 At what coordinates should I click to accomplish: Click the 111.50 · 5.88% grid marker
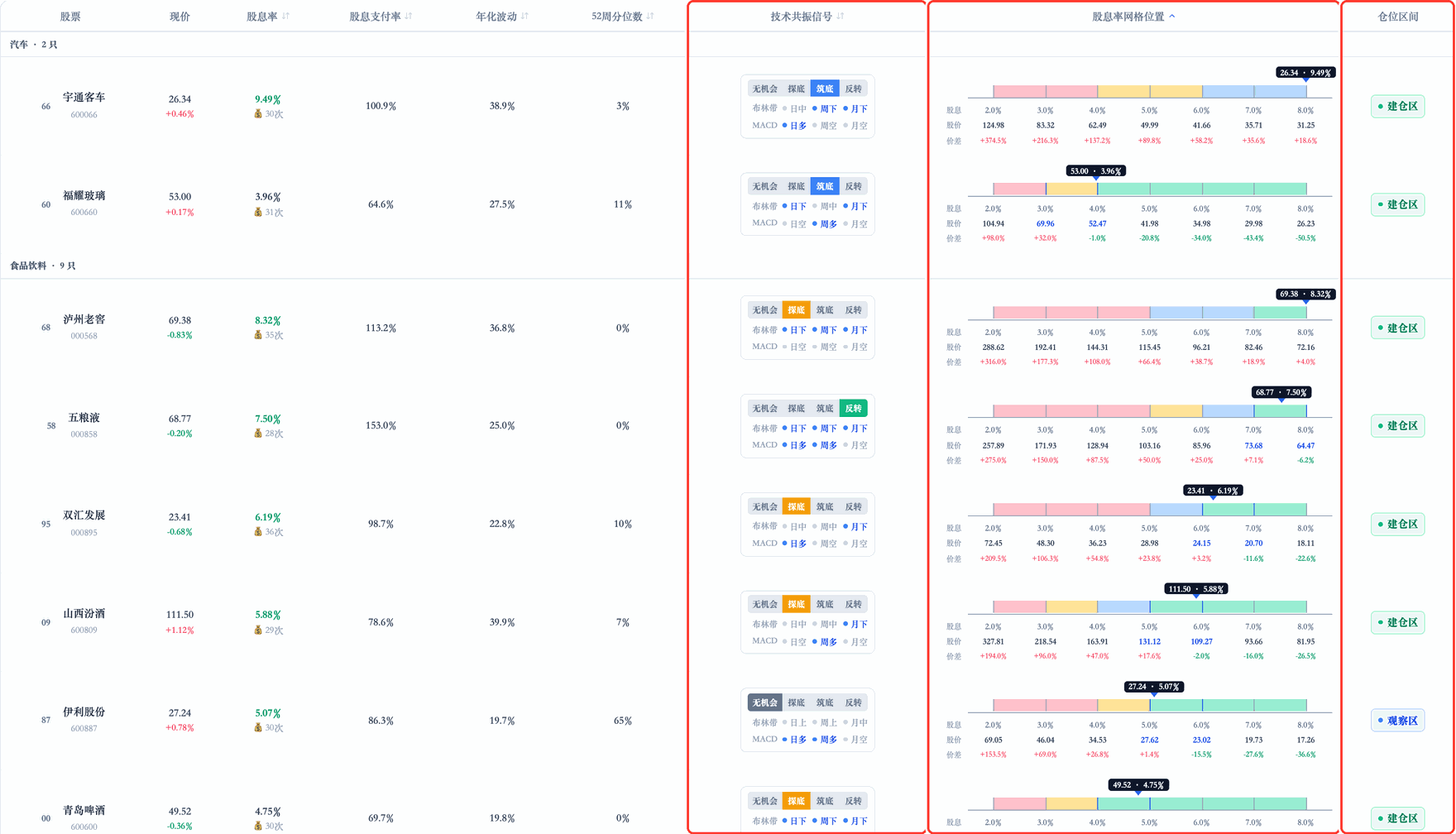[x=1196, y=589]
